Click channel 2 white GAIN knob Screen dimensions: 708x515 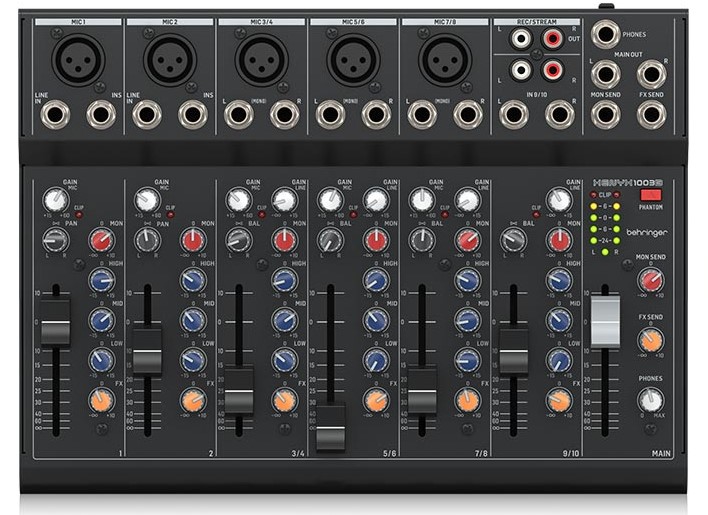[148, 200]
